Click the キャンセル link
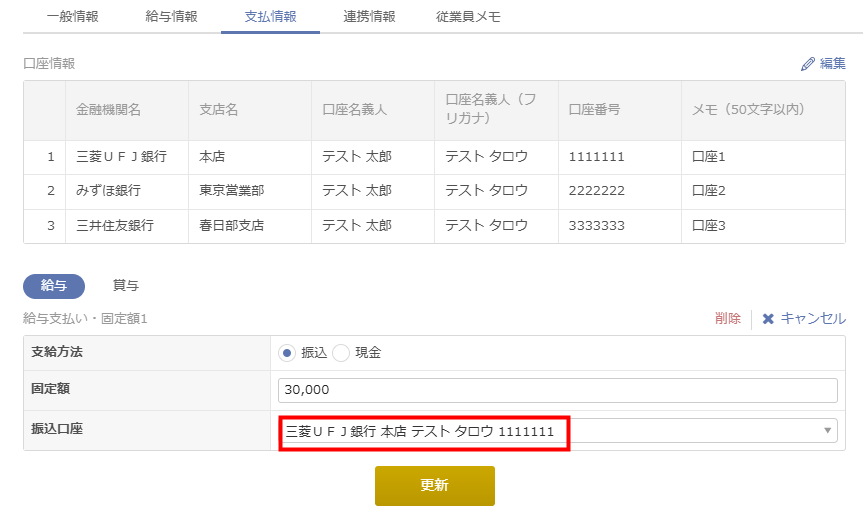This screenshot has height=513, width=867. click(812, 319)
